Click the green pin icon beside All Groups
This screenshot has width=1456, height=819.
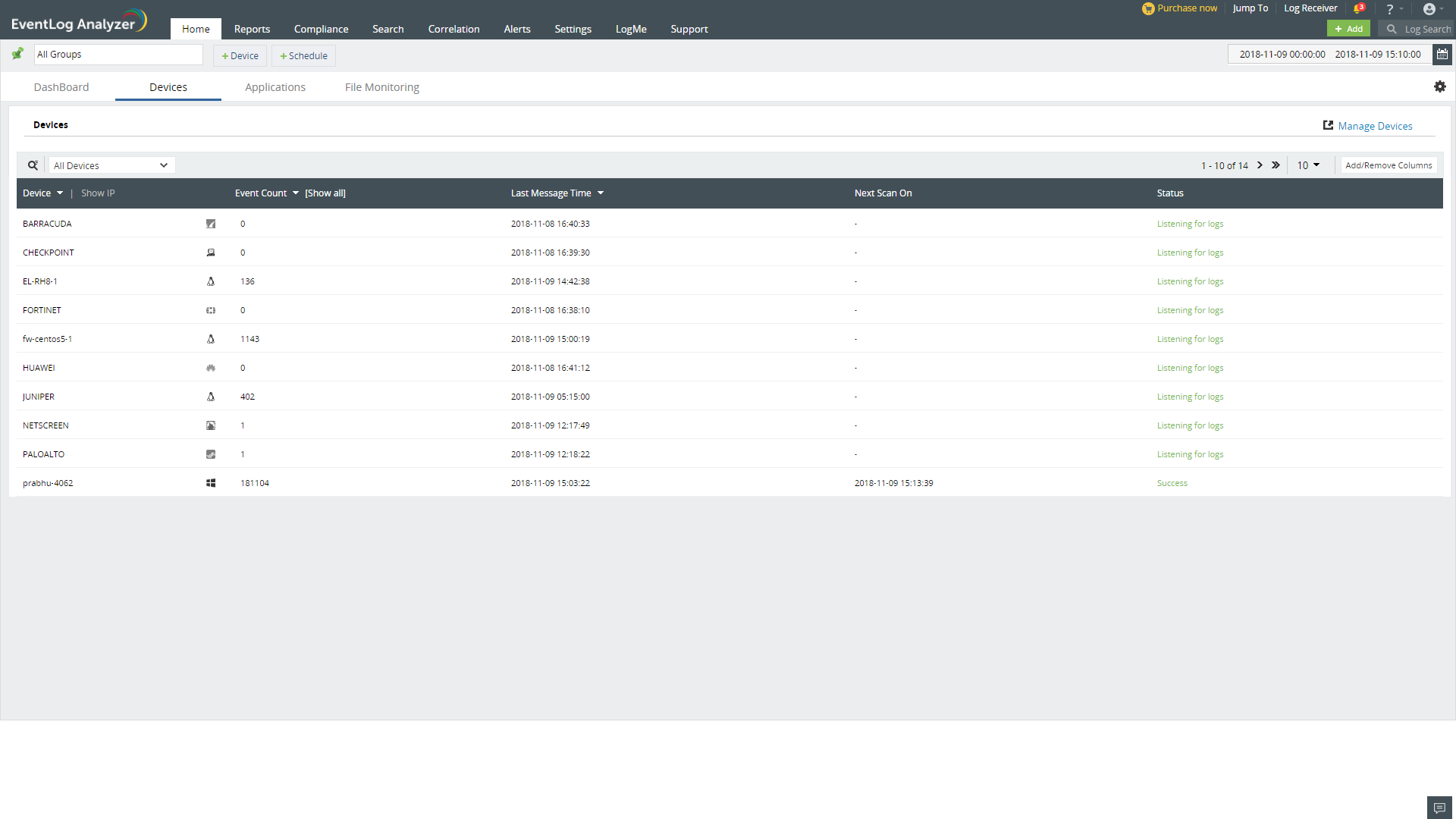[17, 54]
